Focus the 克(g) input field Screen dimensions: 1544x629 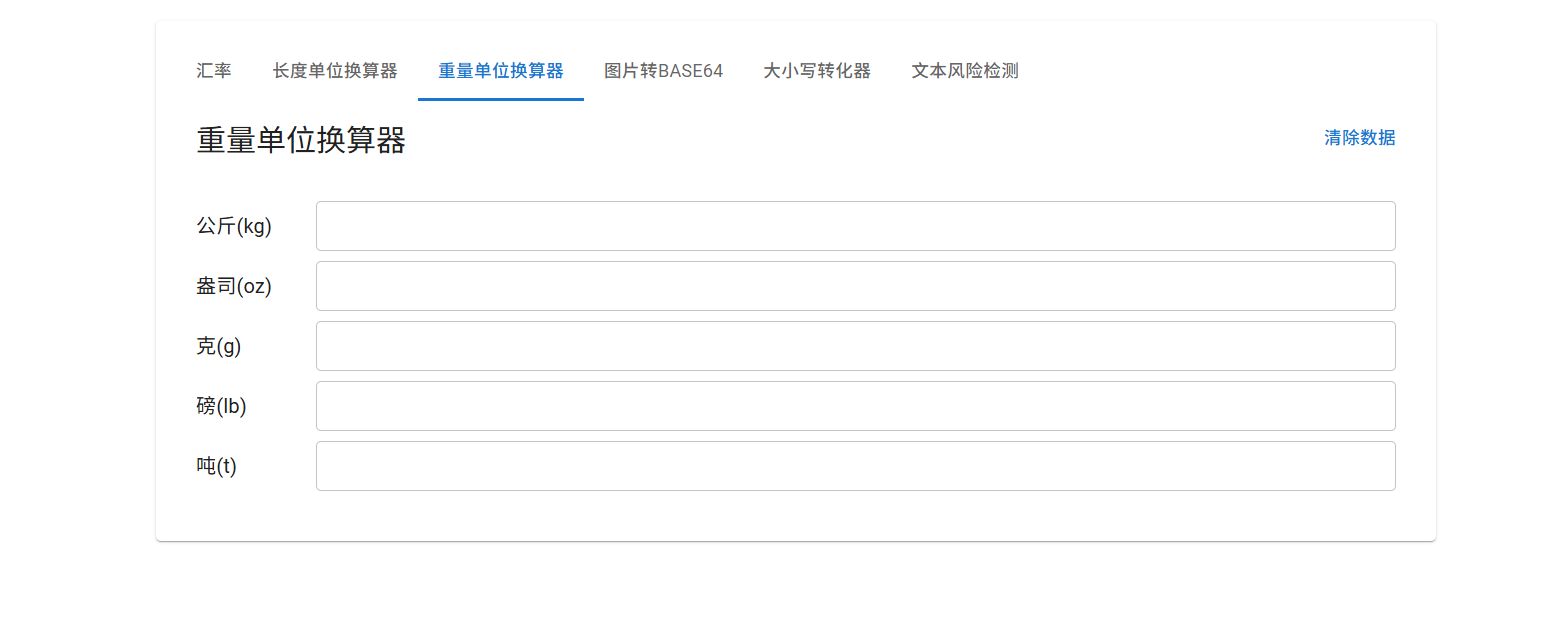856,346
